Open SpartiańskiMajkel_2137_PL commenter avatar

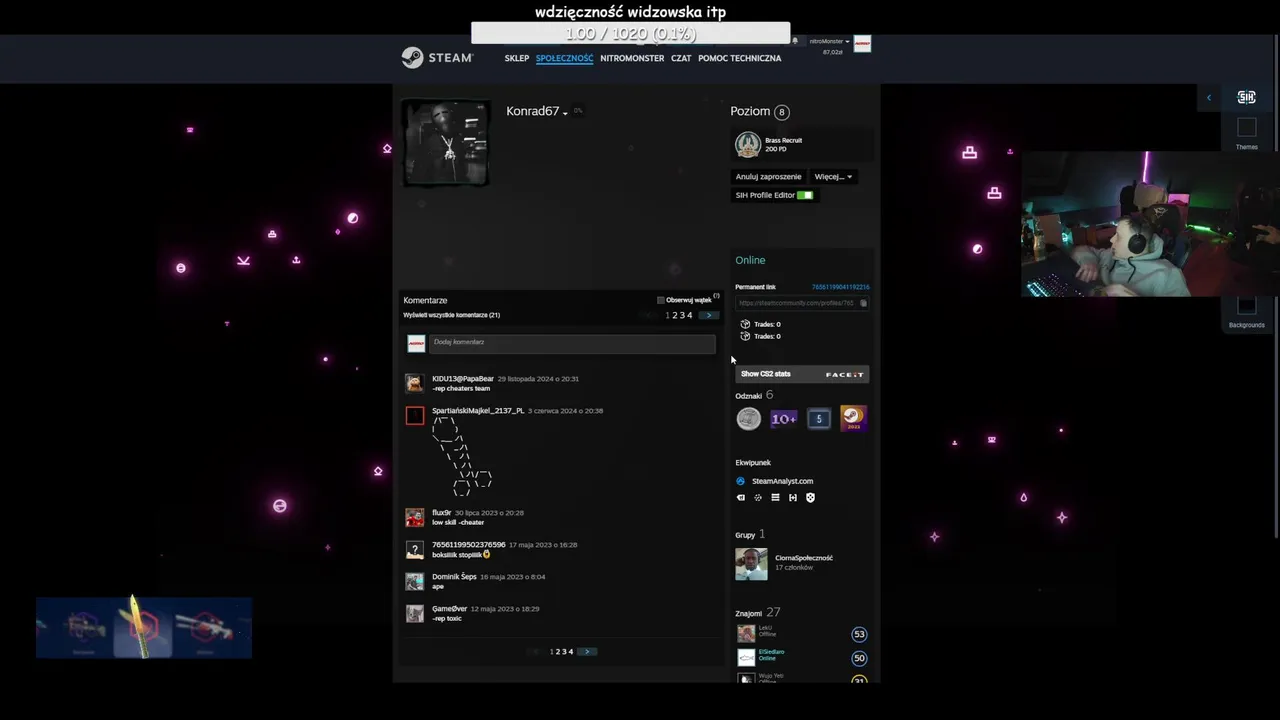tap(414, 416)
